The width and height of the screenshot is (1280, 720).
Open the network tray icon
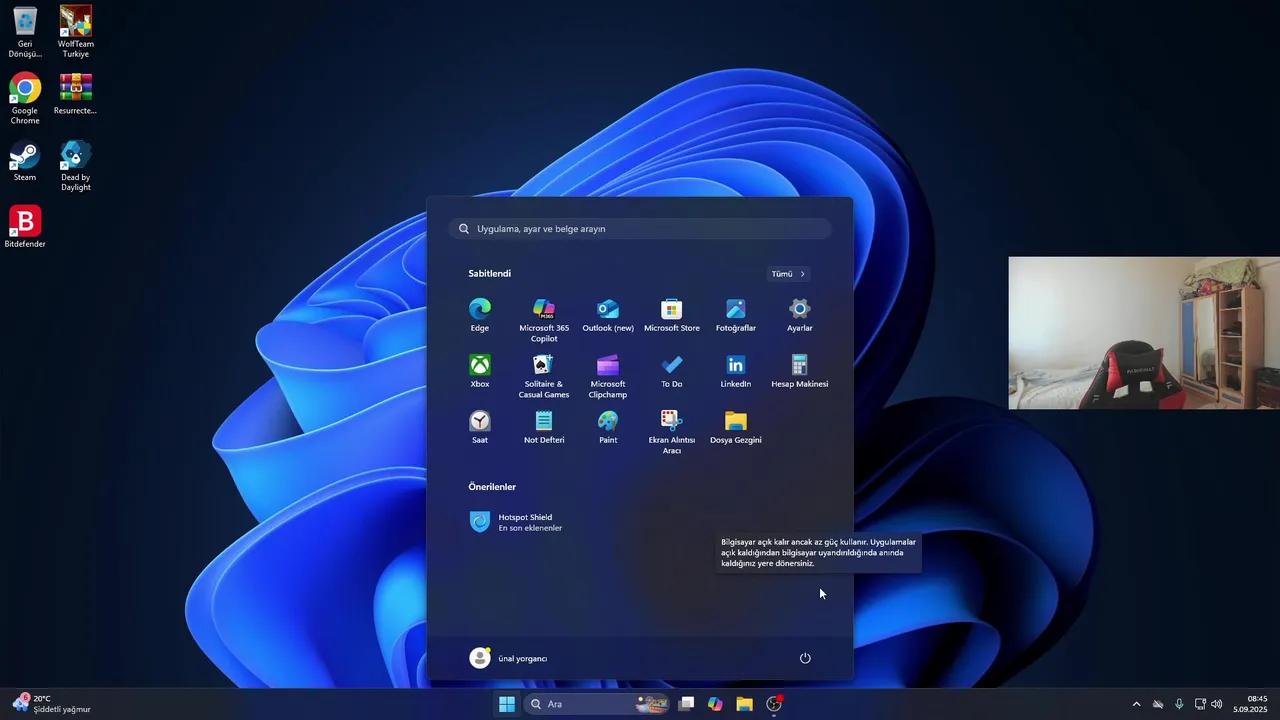pyautogui.click(x=1200, y=704)
